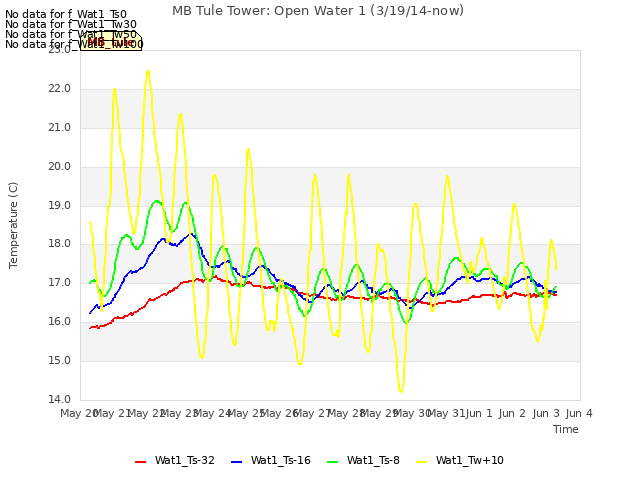The image size is (640, 480).
Task: Click the 20.0 y-axis tick label
Action: pyautogui.click(x=60, y=167)
